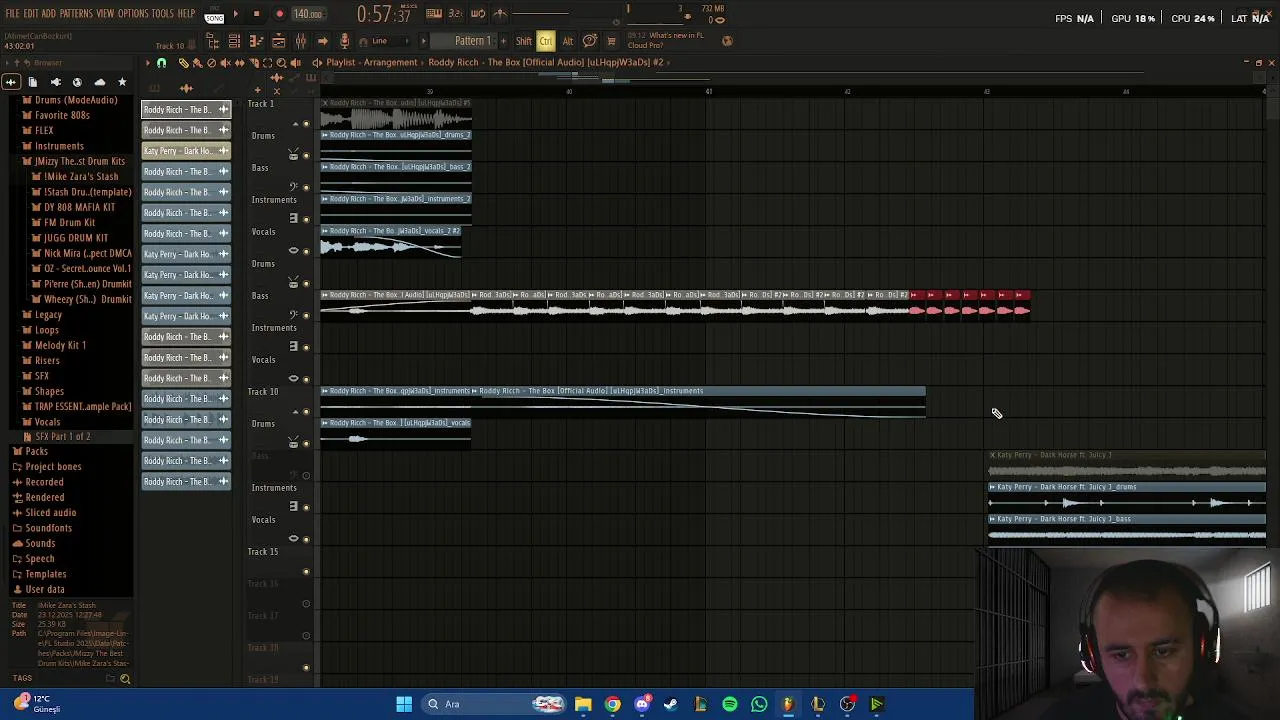Open the browser cloud tab icon

99,82
